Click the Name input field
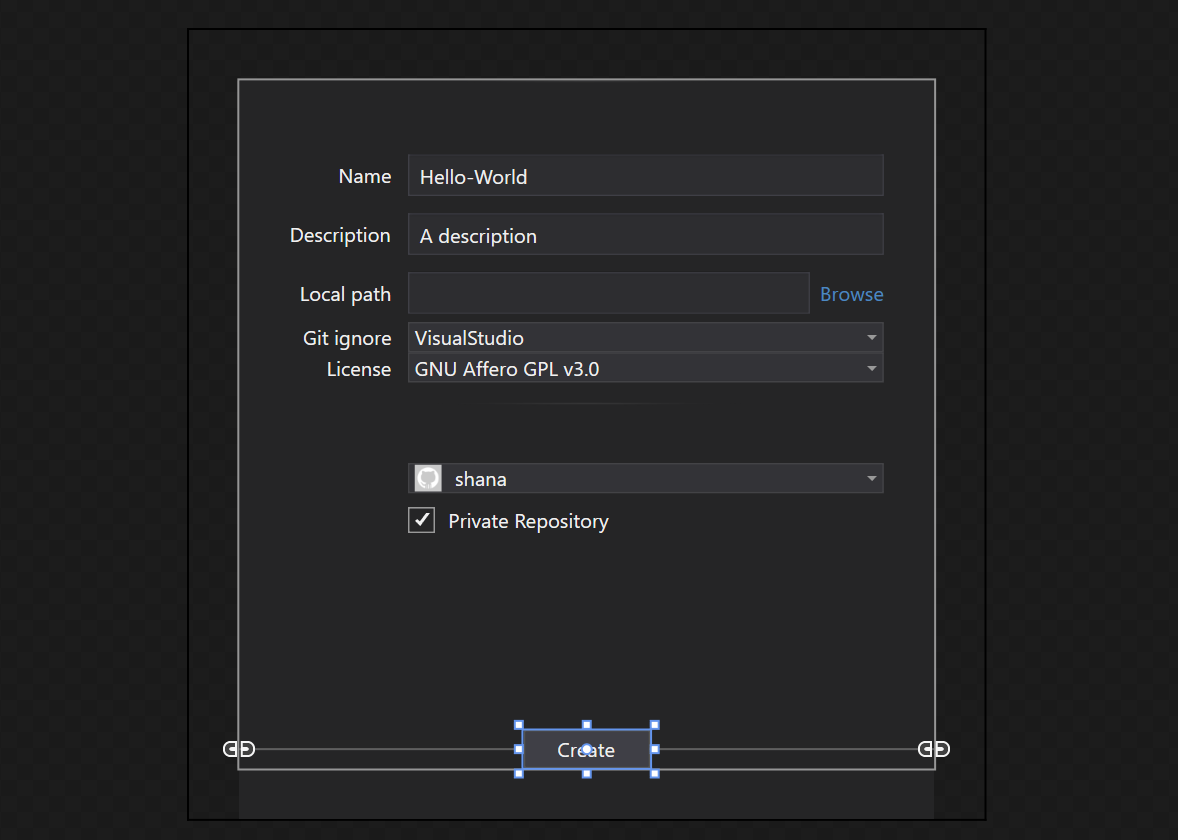 click(645, 176)
